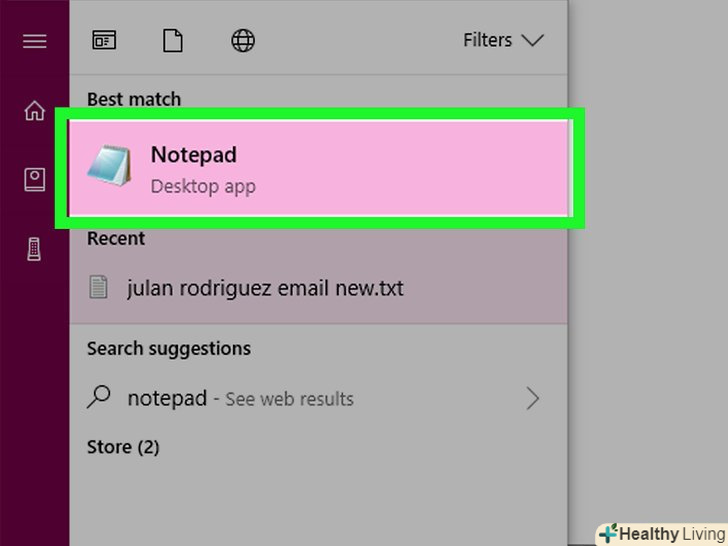
Task: Open recent file julan rodriguez email new.txt
Action: (318, 288)
